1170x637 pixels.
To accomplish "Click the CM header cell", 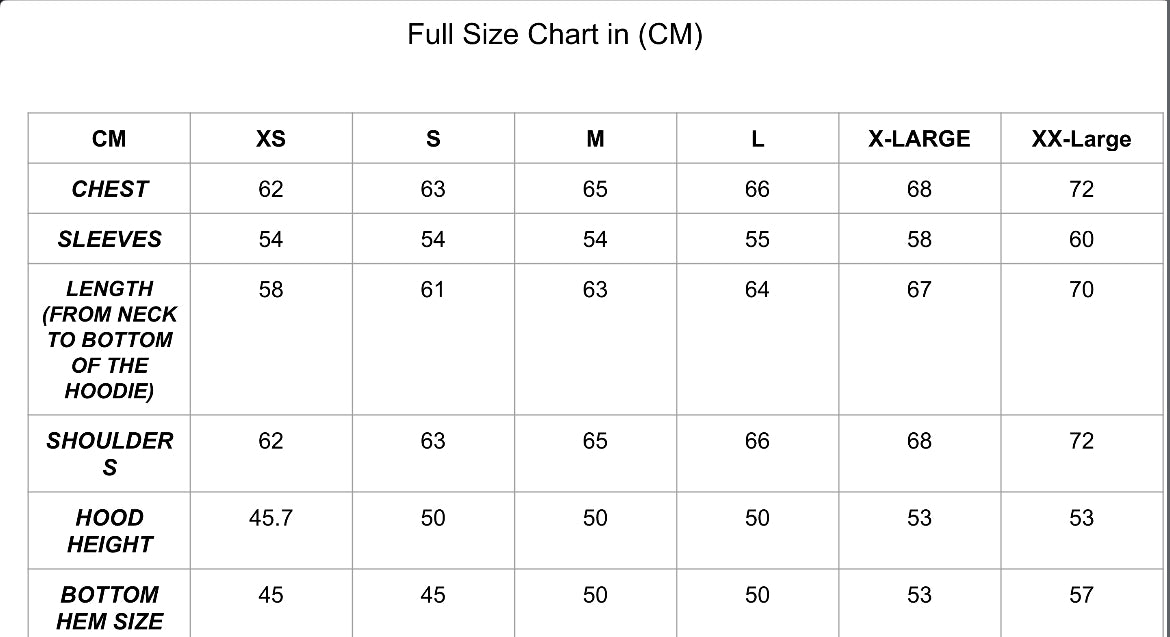I will [x=109, y=139].
